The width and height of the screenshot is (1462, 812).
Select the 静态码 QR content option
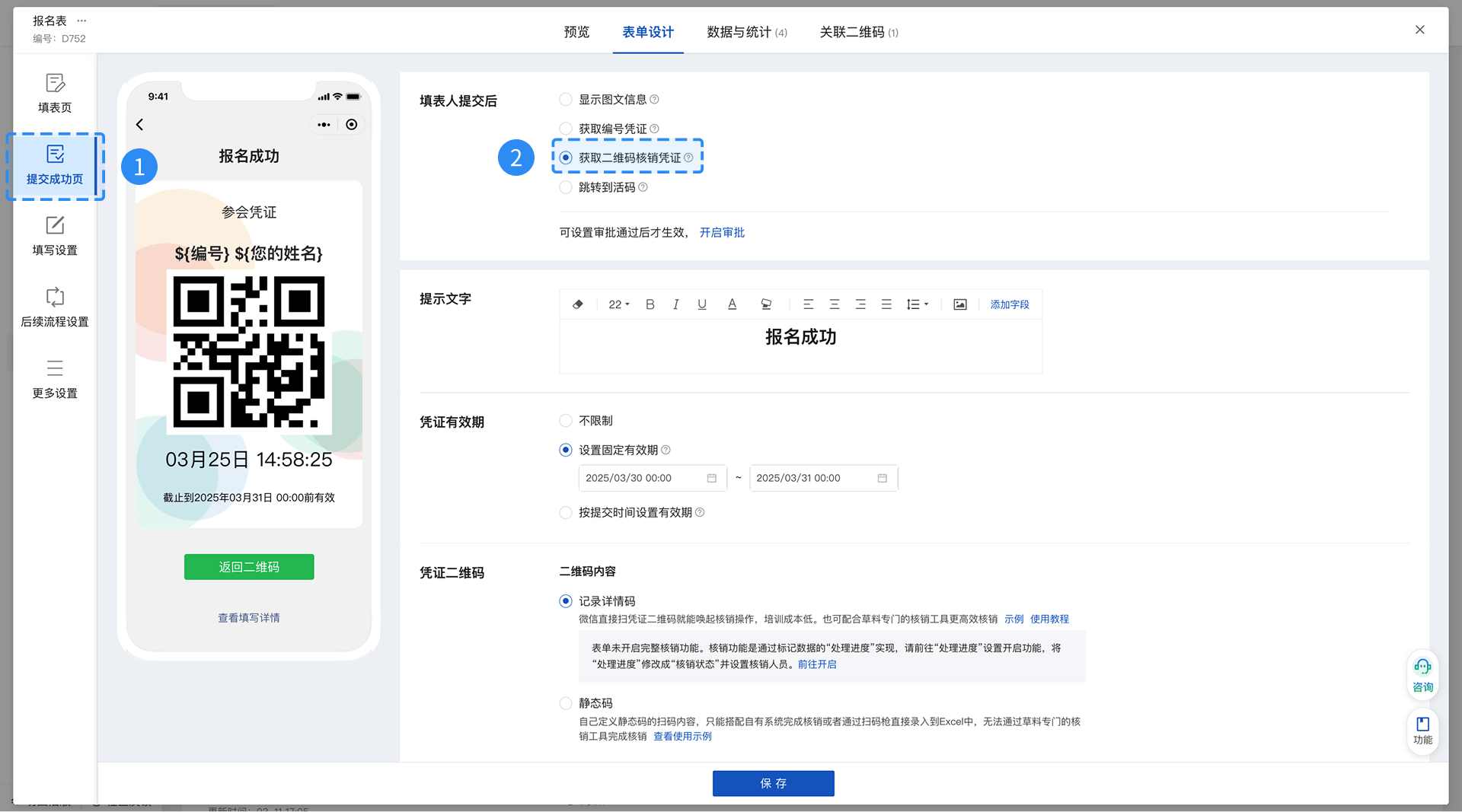566,703
